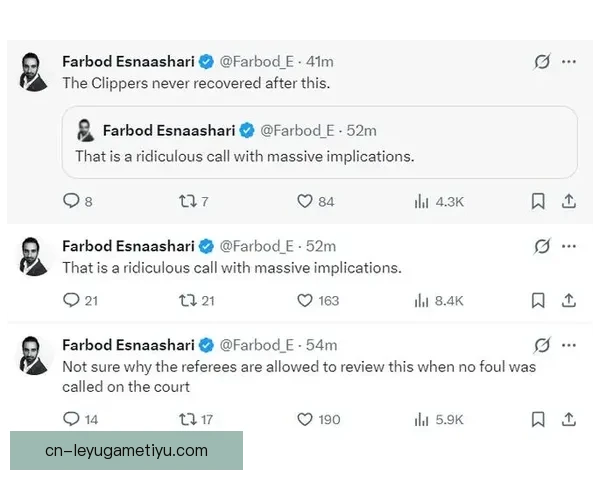Screen dimensions: 600x480
Task: Repost the 'Clippers never recovered' tweet
Action: point(186,201)
